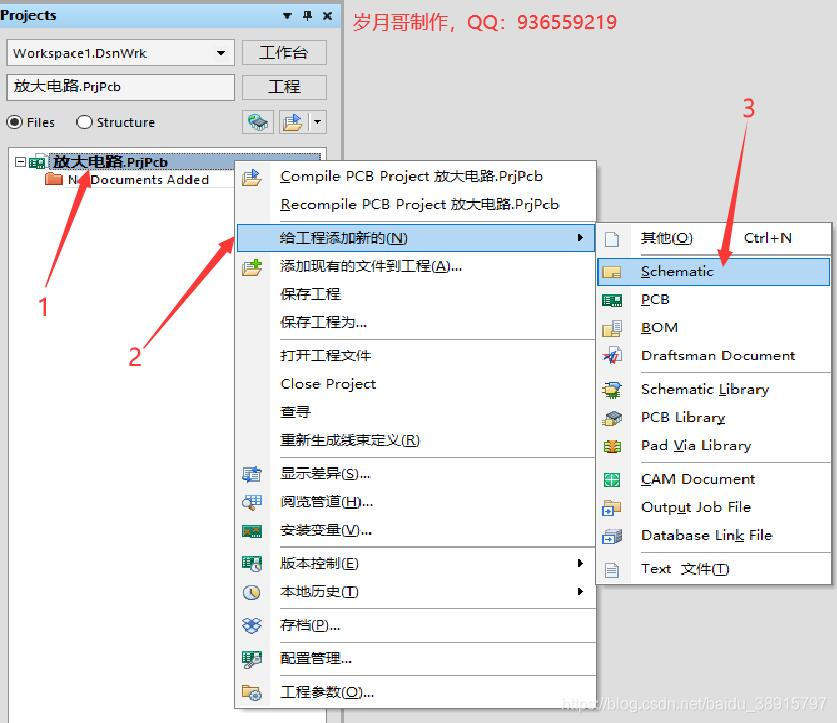Click the Schematic Library icon

click(612, 390)
